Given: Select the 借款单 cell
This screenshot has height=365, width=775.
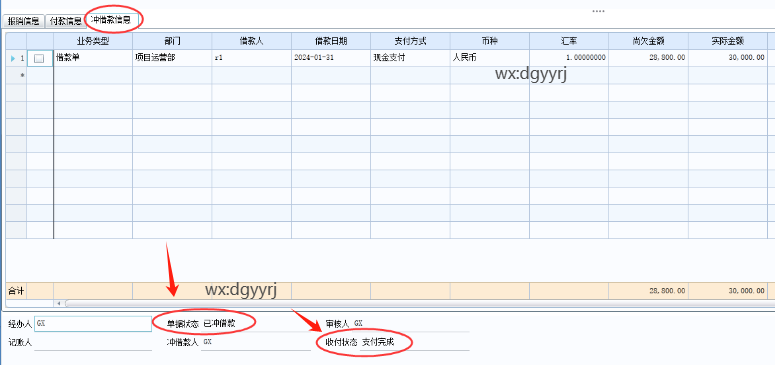Looking at the screenshot, I should (93, 58).
